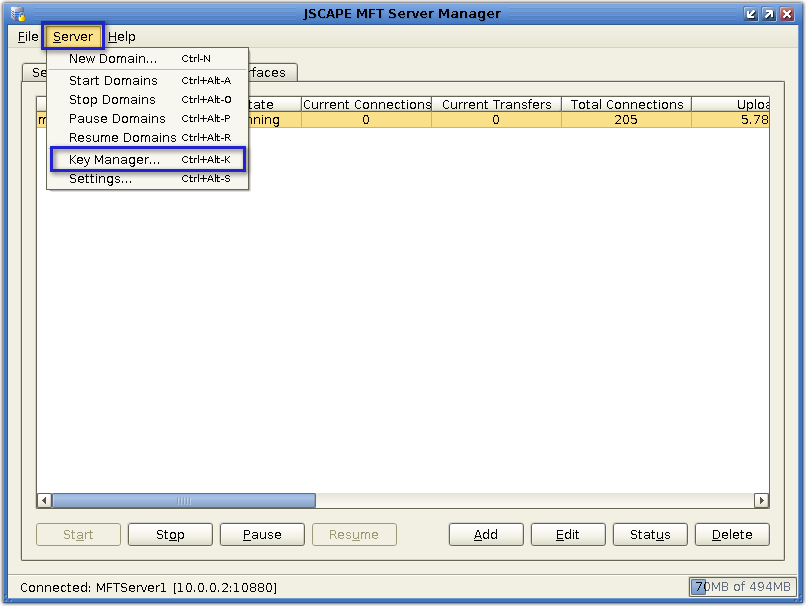Image resolution: width=806 pixels, height=606 pixels.
Task: Select Start Domains menu entry
Action: point(148,81)
